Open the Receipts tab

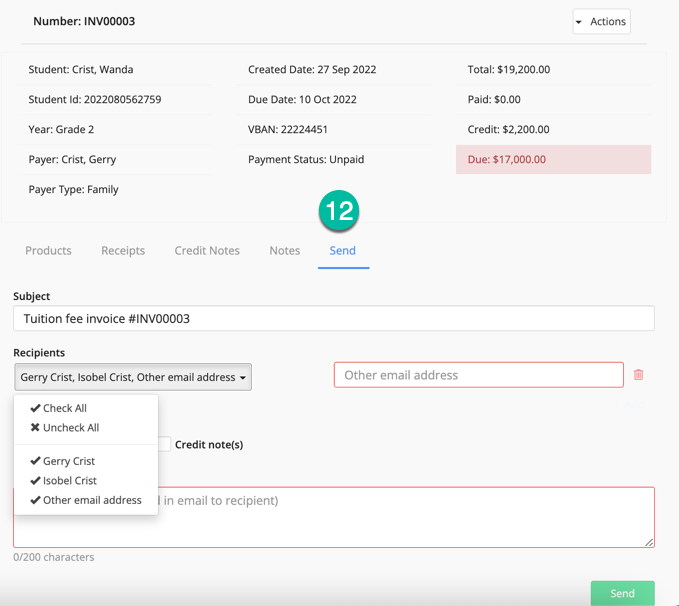coord(123,251)
